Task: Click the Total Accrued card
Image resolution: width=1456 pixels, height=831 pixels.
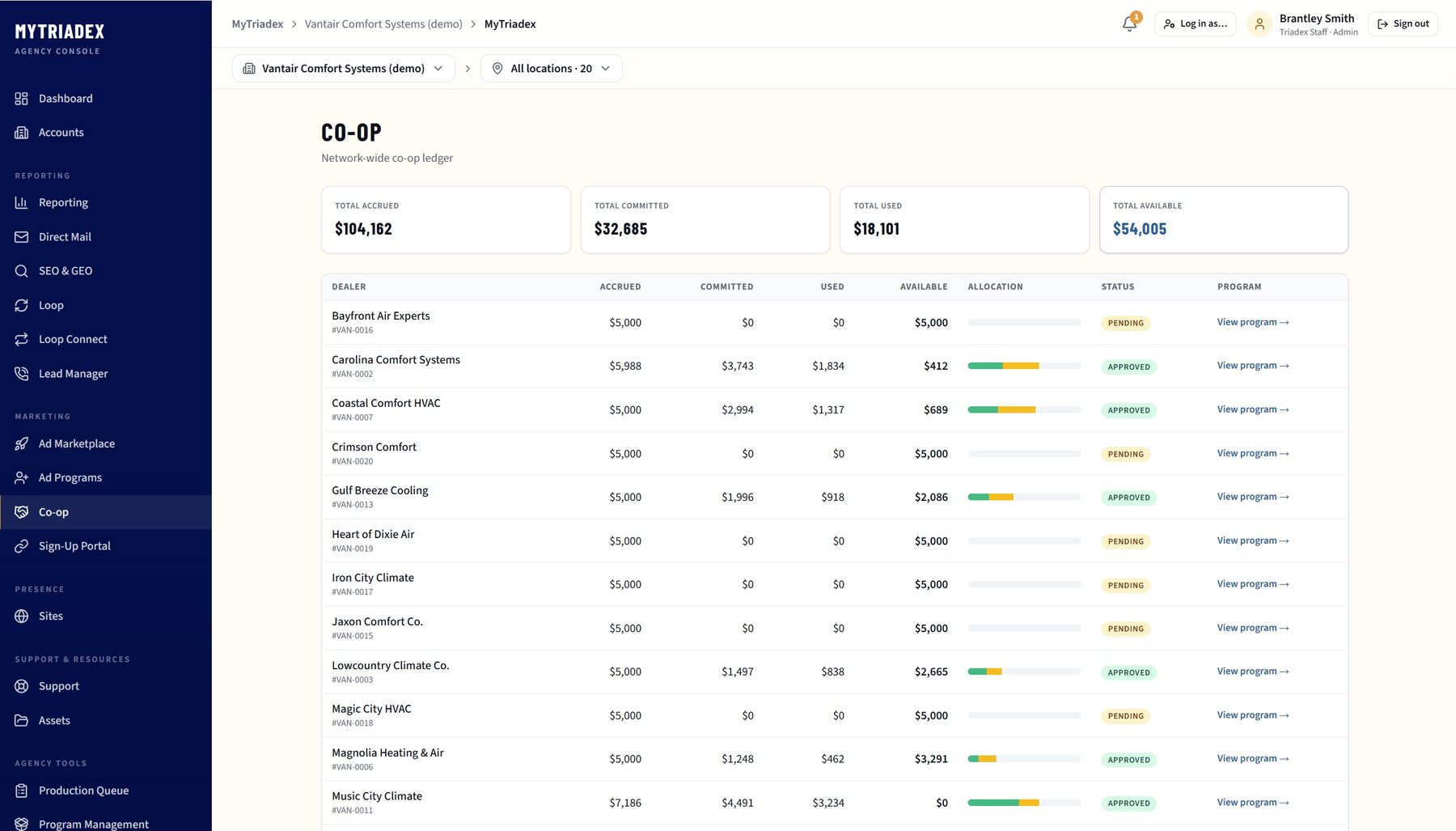Action: tap(446, 220)
